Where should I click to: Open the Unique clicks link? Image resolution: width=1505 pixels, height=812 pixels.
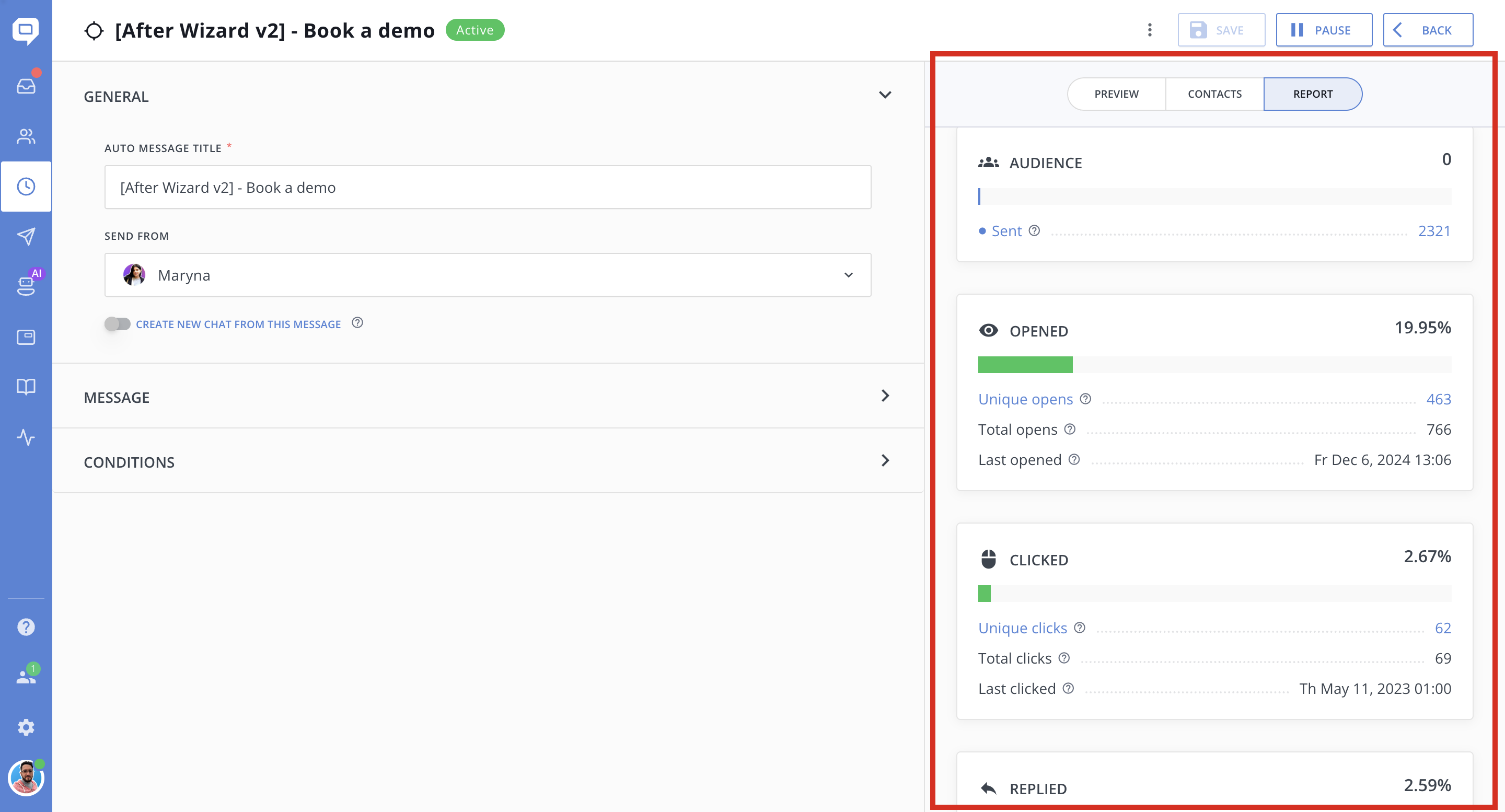click(x=1023, y=628)
